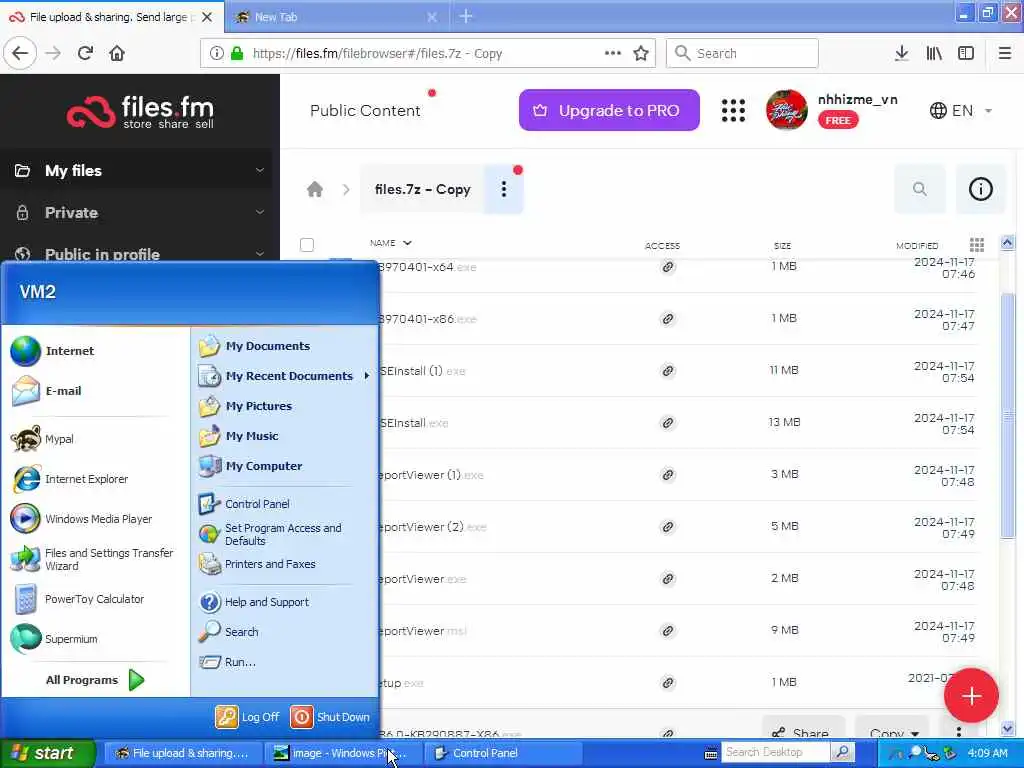Click the Log Off button
The width and height of the screenshot is (1024, 768).
pyautogui.click(x=248, y=717)
